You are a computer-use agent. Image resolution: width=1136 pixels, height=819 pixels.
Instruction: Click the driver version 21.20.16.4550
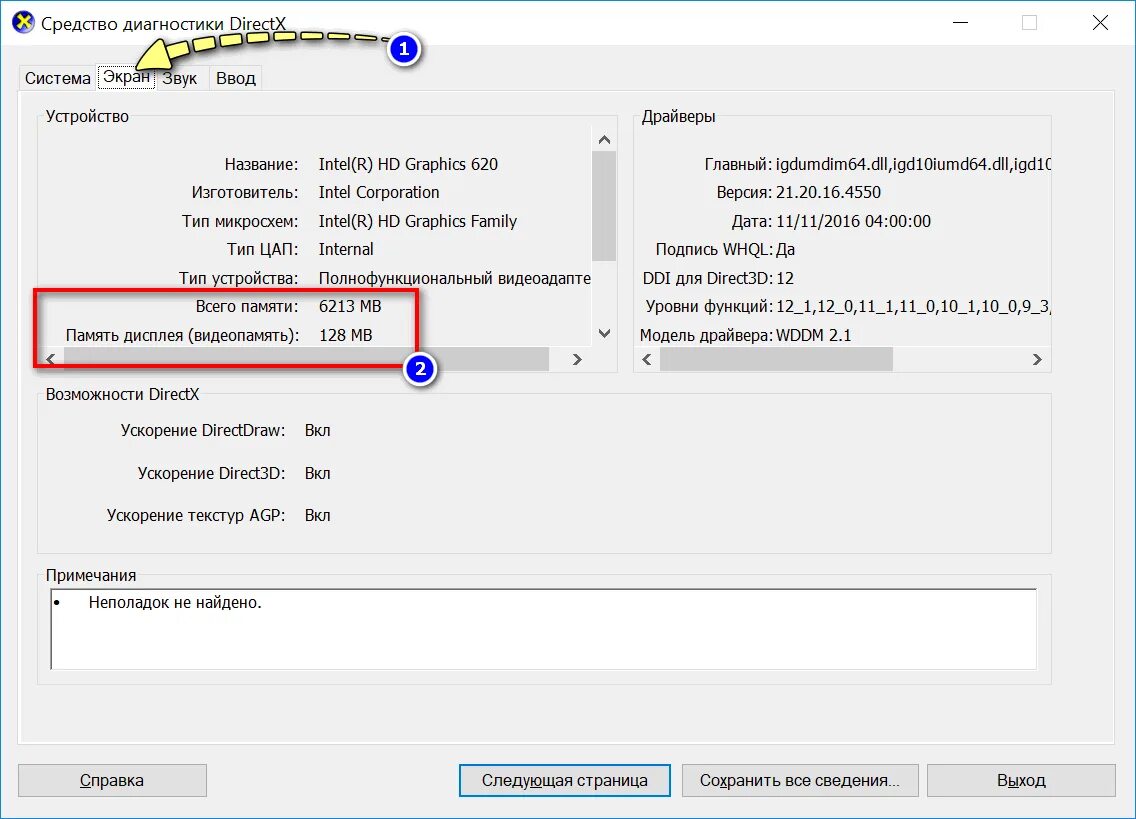(x=828, y=193)
